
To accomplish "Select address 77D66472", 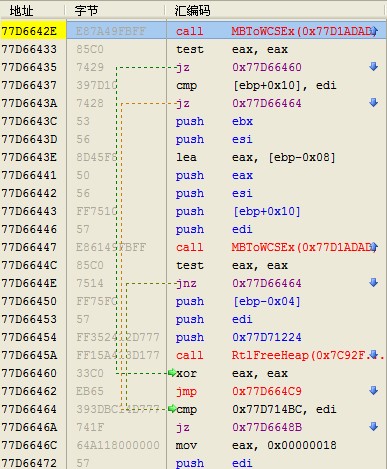I will [x=29, y=463].
